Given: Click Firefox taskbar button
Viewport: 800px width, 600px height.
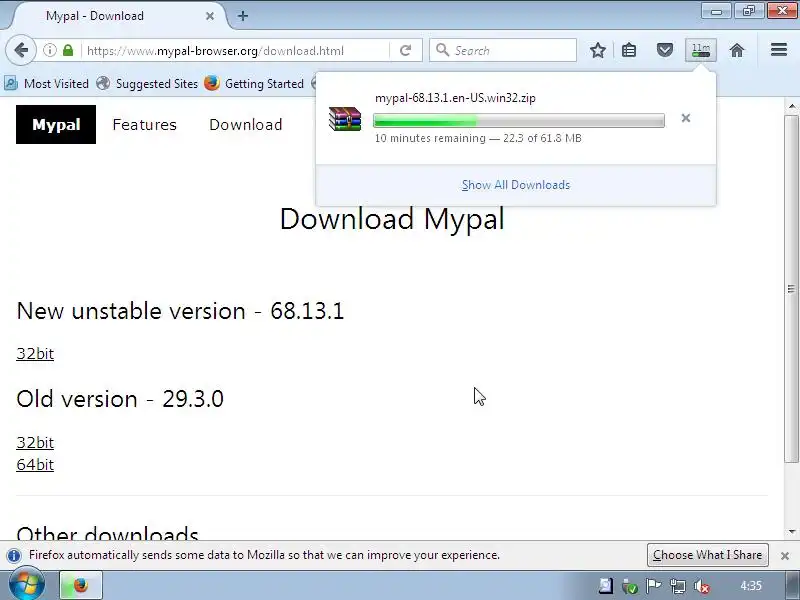Looking at the screenshot, I should 81,585.
